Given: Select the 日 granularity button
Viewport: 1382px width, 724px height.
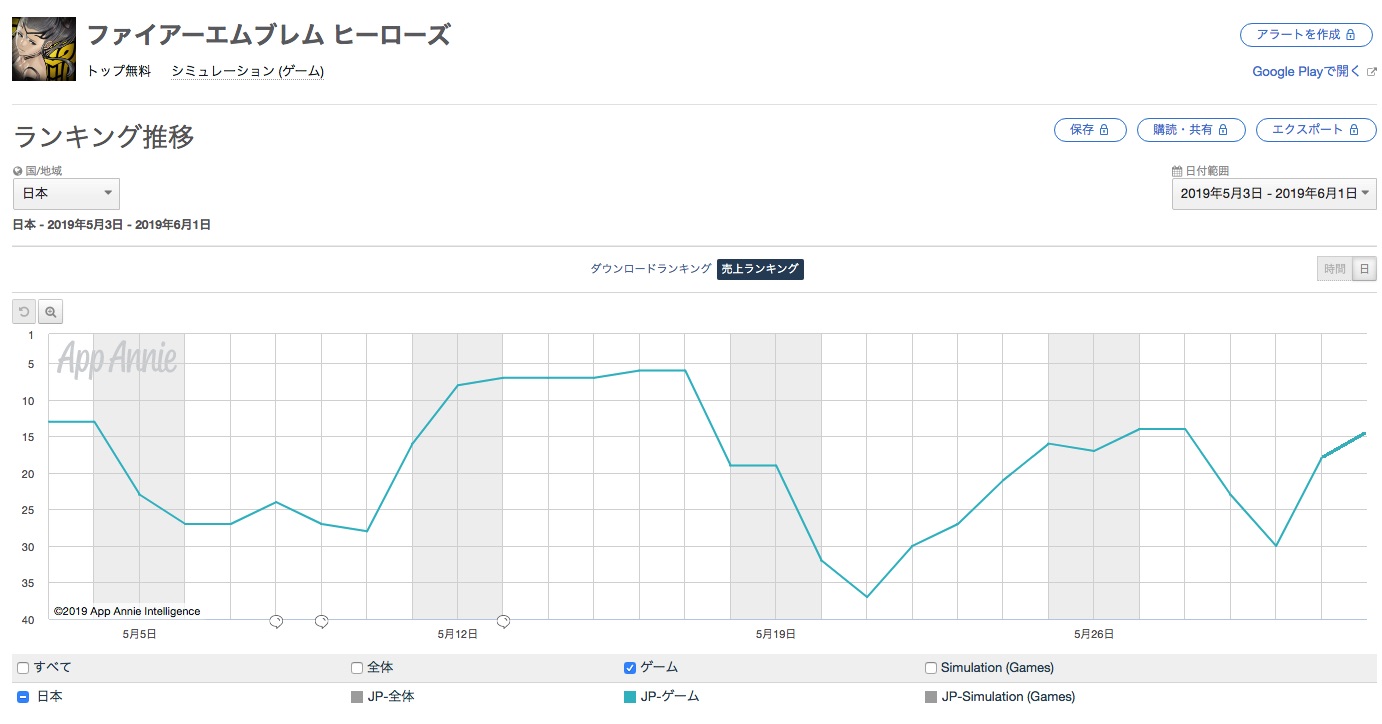Looking at the screenshot, I should pos(1364,269).
